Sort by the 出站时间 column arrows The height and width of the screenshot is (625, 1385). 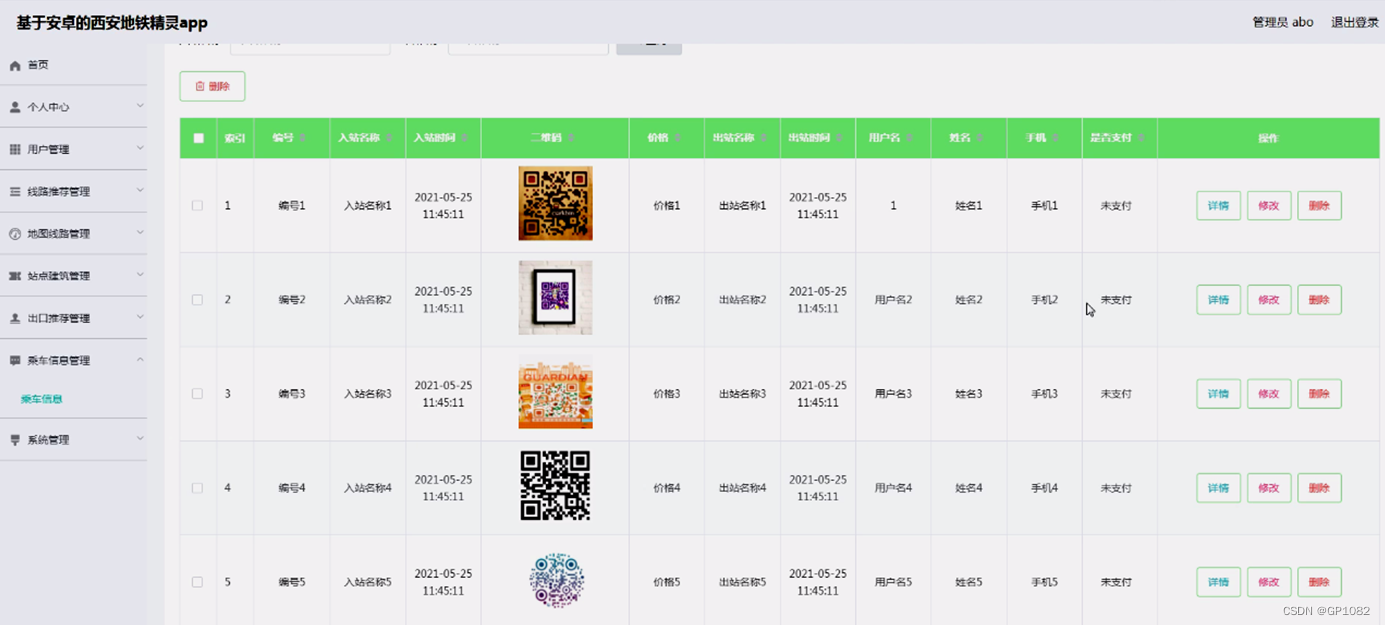pos(839,138)
